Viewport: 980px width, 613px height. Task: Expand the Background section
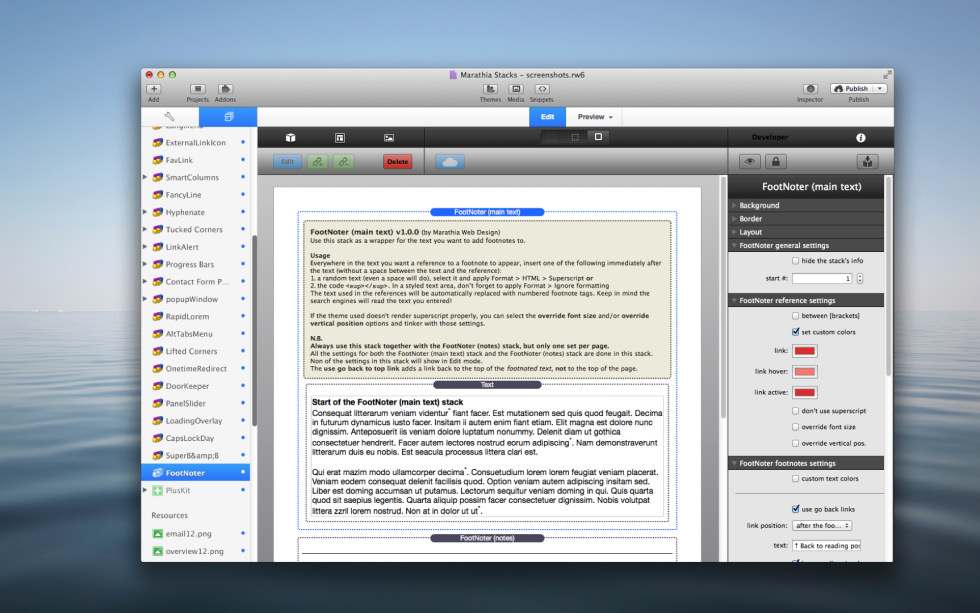tap(807, 205)
